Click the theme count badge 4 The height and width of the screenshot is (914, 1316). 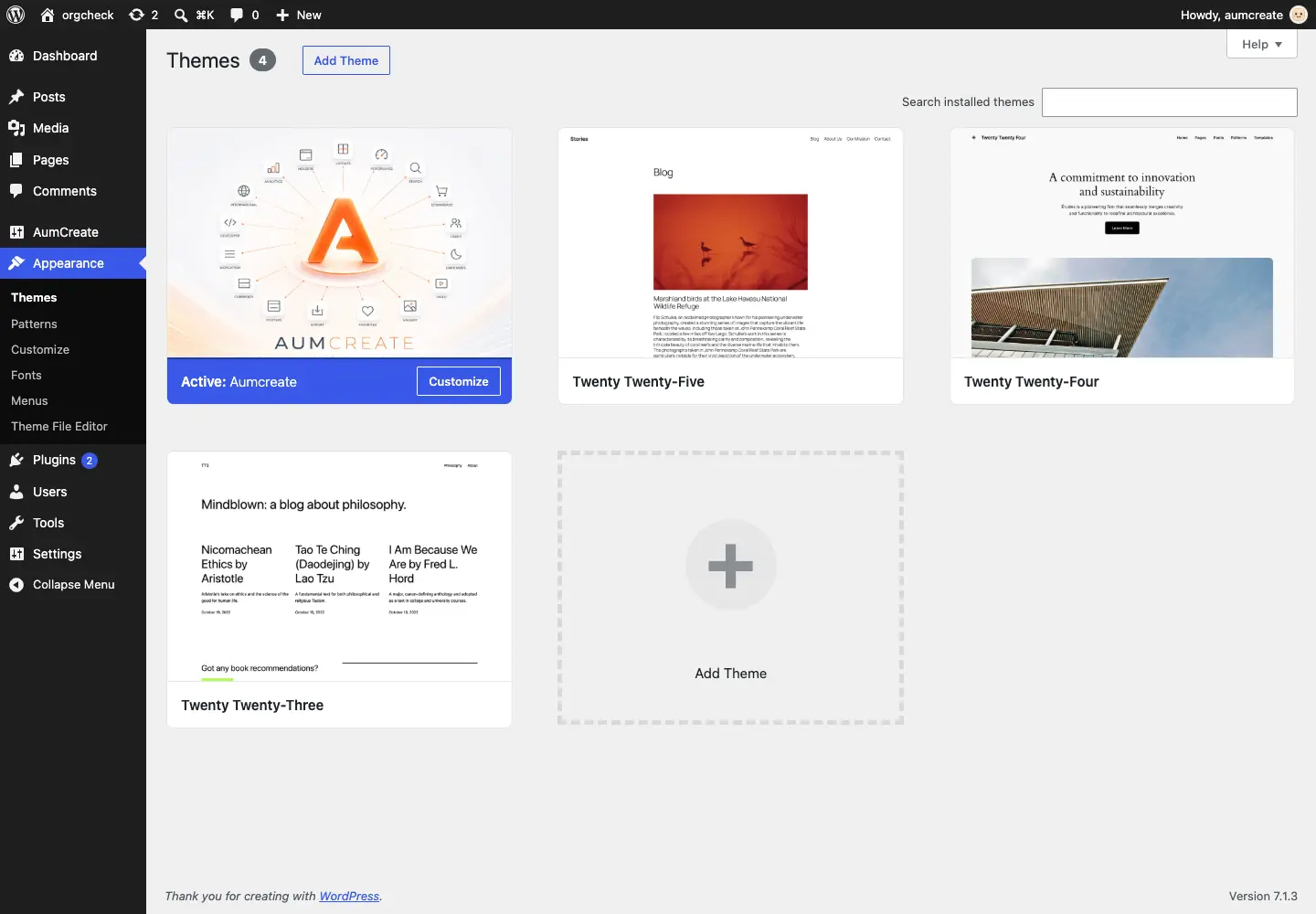tap(262, 60)
